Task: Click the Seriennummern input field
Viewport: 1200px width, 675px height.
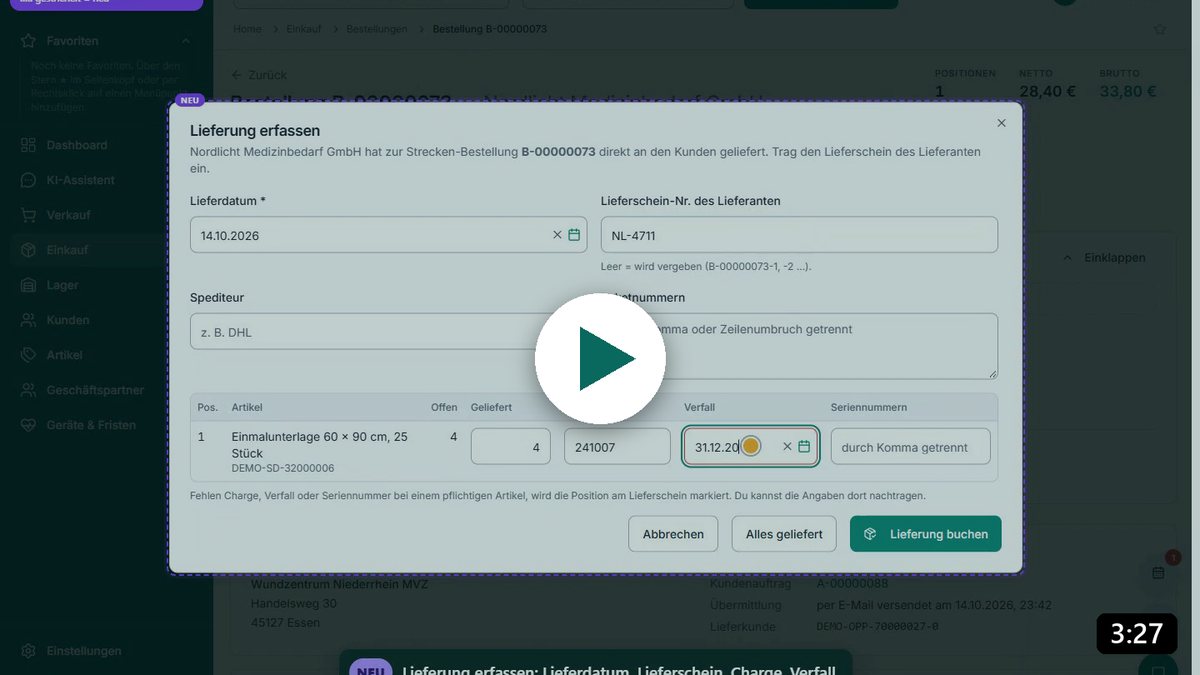Action: [910, 447]
